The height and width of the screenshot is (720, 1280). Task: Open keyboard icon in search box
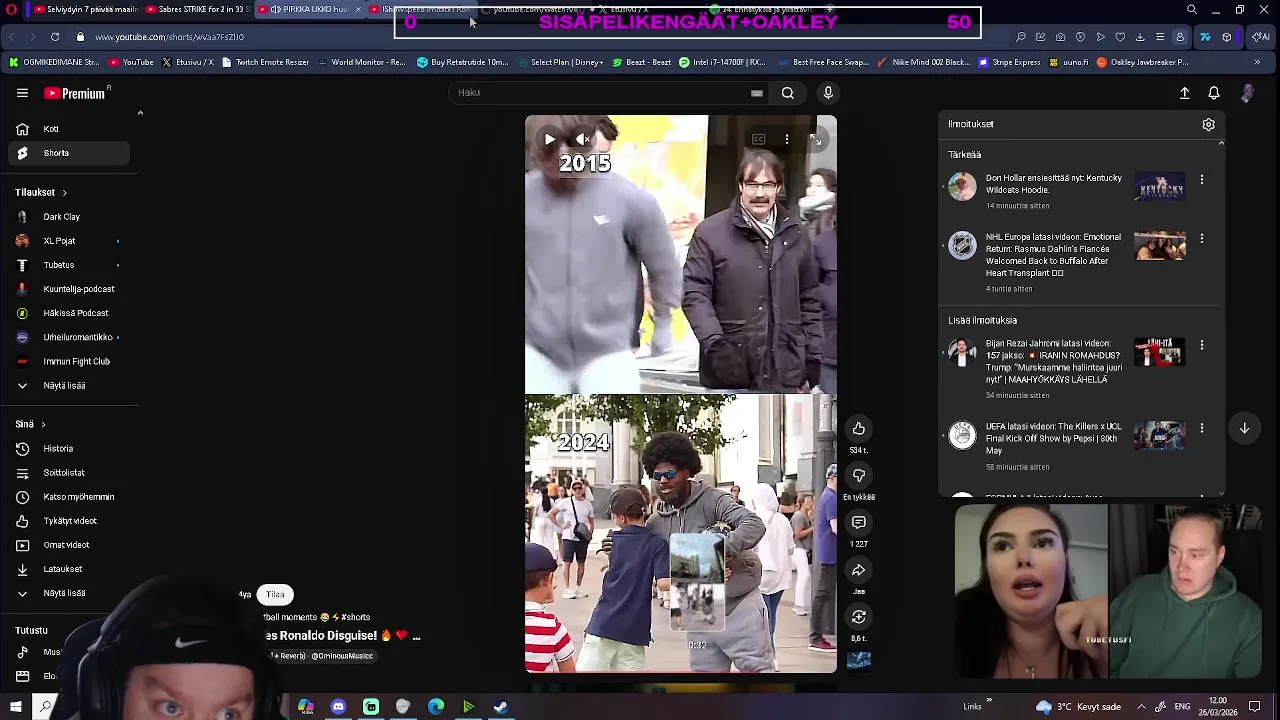pyautogui.click(x=757, y=93)
